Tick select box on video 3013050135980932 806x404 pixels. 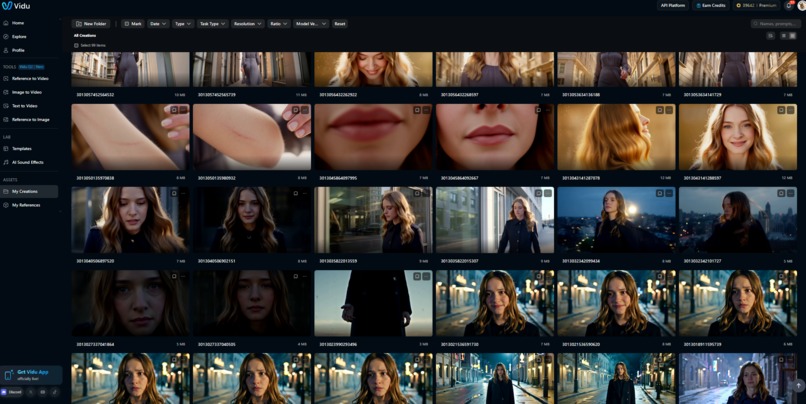pos(296,110)
